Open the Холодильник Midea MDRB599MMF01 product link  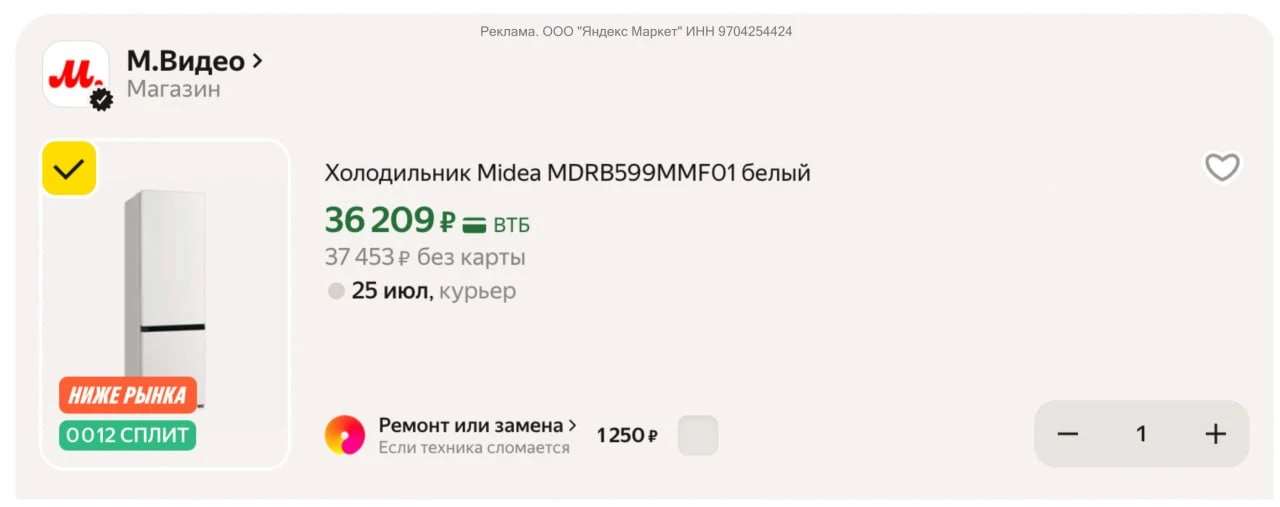click(x=567, y=173)
